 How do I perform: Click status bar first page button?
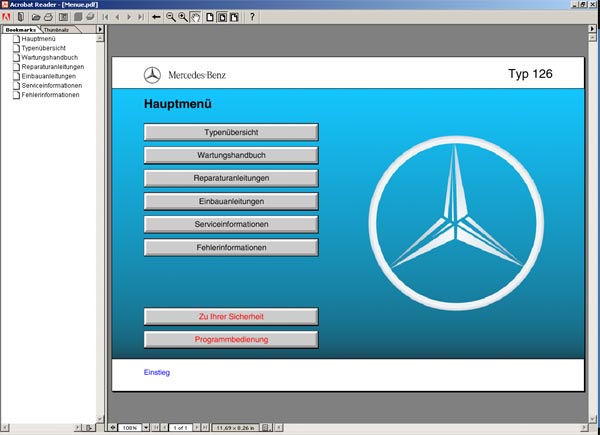tap(156, 427)
